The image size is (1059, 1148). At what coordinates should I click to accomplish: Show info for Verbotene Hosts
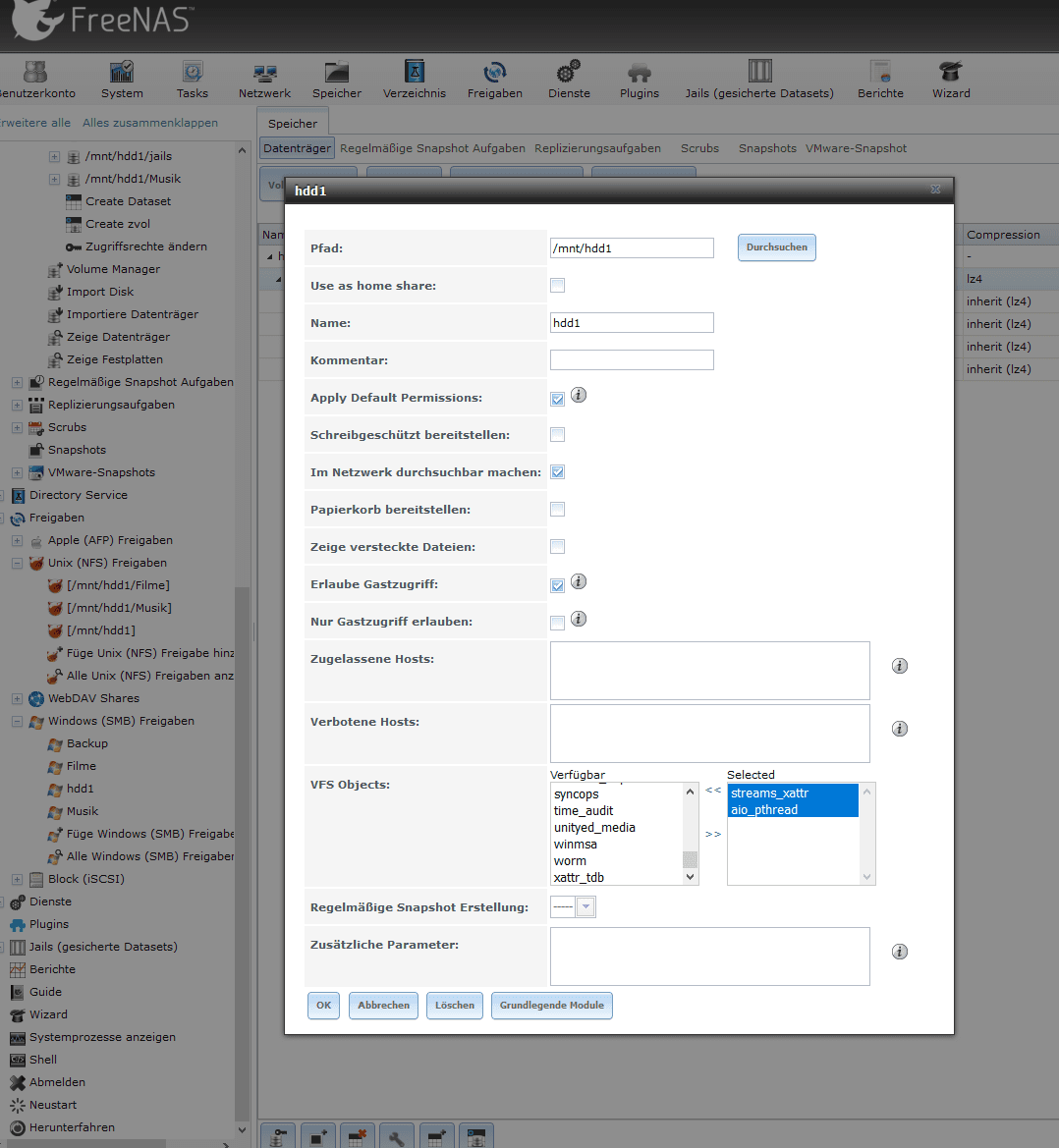899,729
